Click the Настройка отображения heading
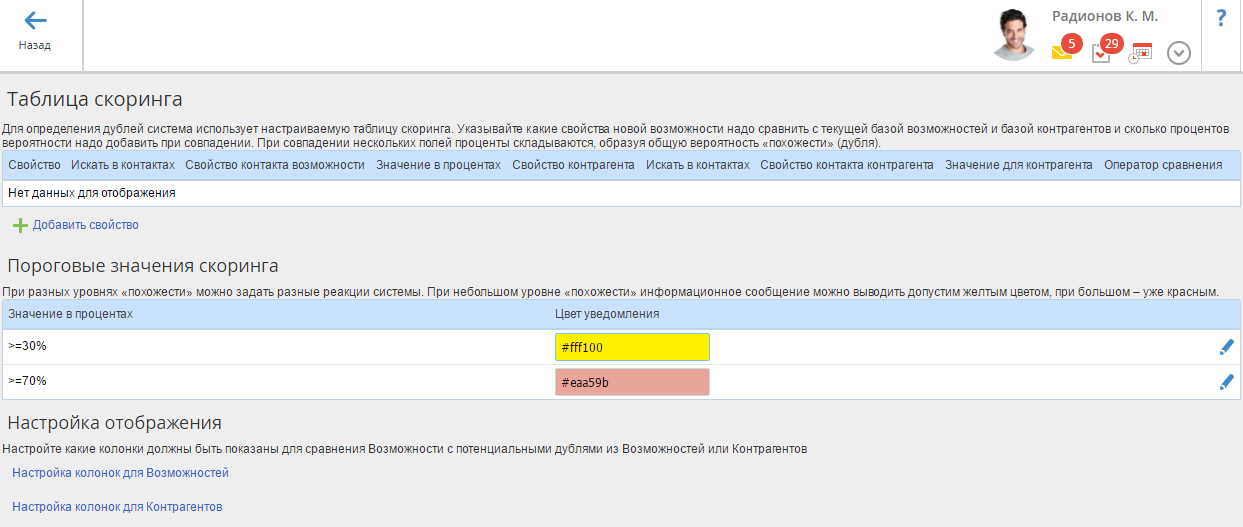1243x527 pixels. tap(114, 422)
